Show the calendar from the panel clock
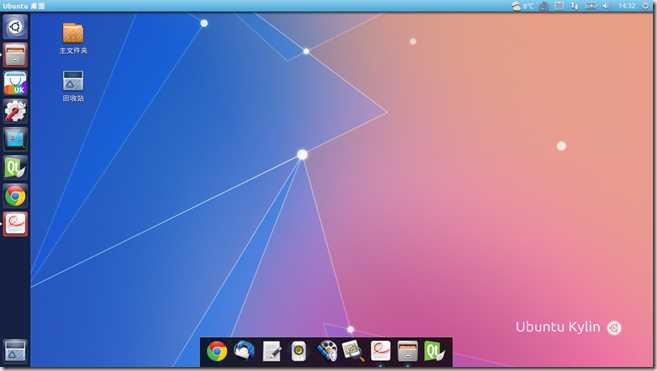657x371 pixels. click(627, 5)
